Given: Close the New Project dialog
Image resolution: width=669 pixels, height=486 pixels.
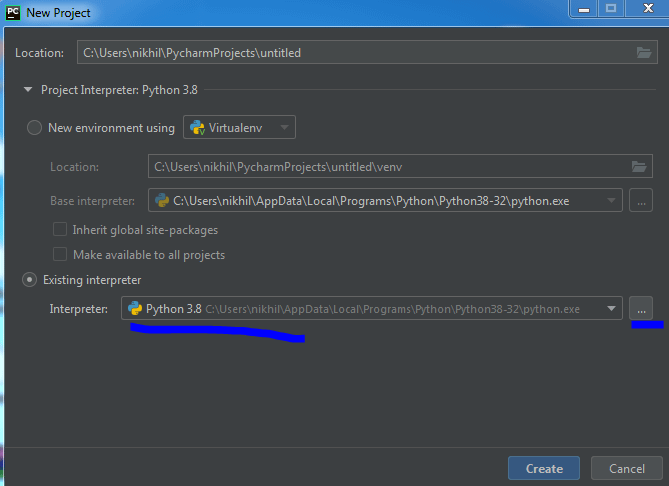Looking at the screenshot, I should tap(648, 9).
